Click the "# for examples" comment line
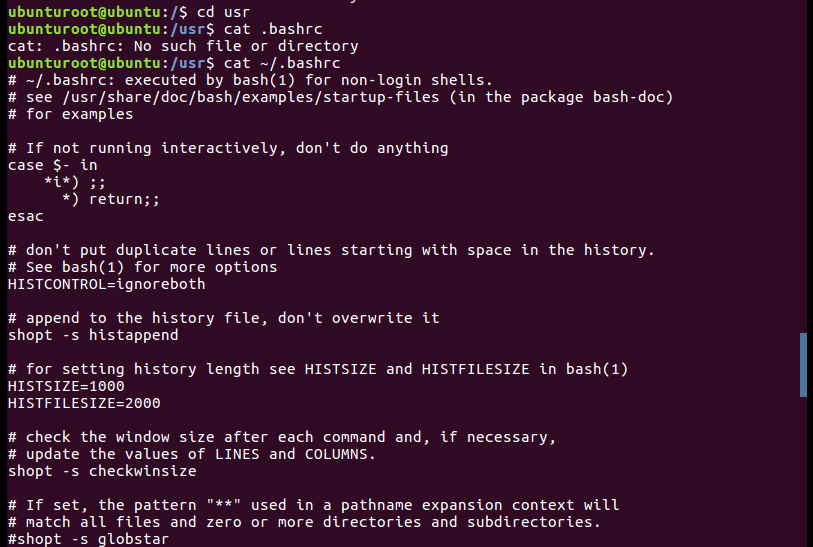The image size is (813, 547). (x=70, y=113)
